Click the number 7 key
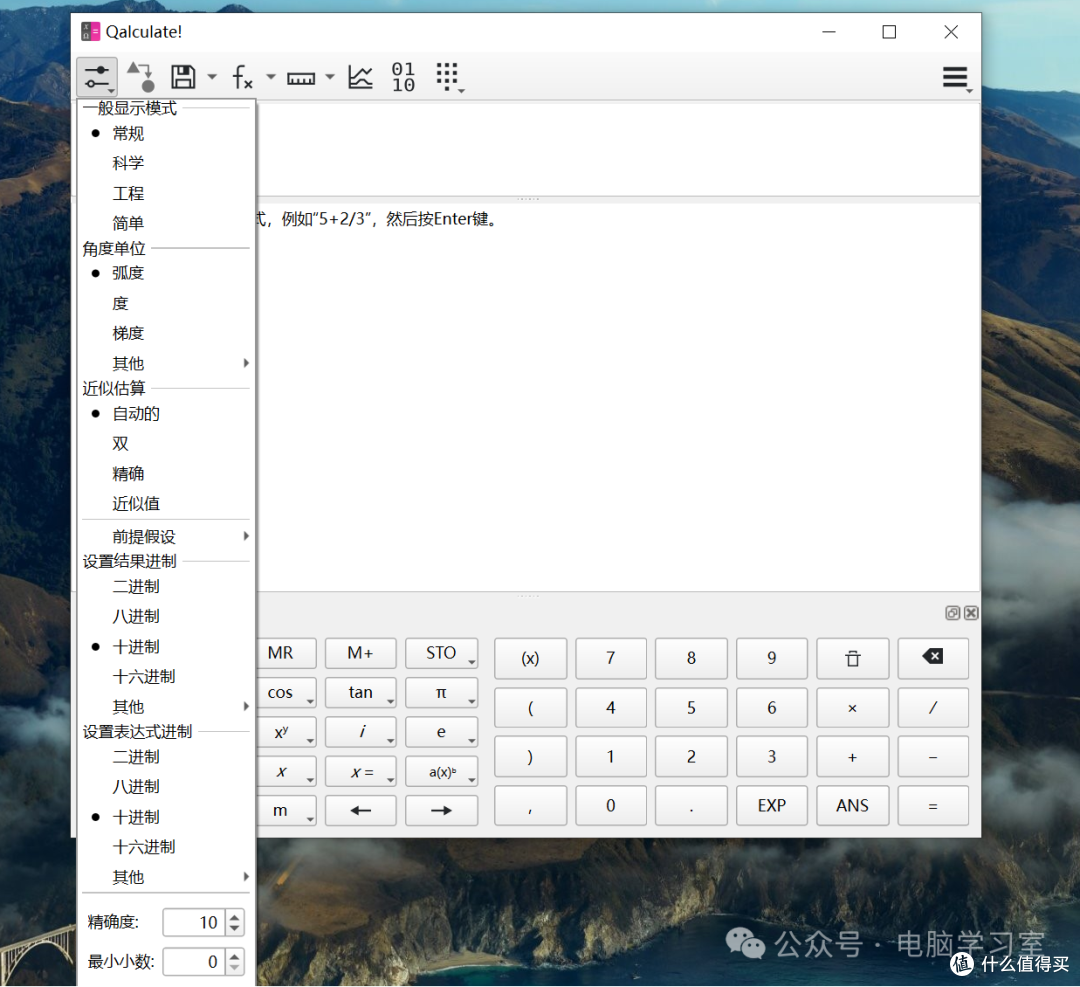The height and width of the screenshot is (987, 1080). pos(611,658)
